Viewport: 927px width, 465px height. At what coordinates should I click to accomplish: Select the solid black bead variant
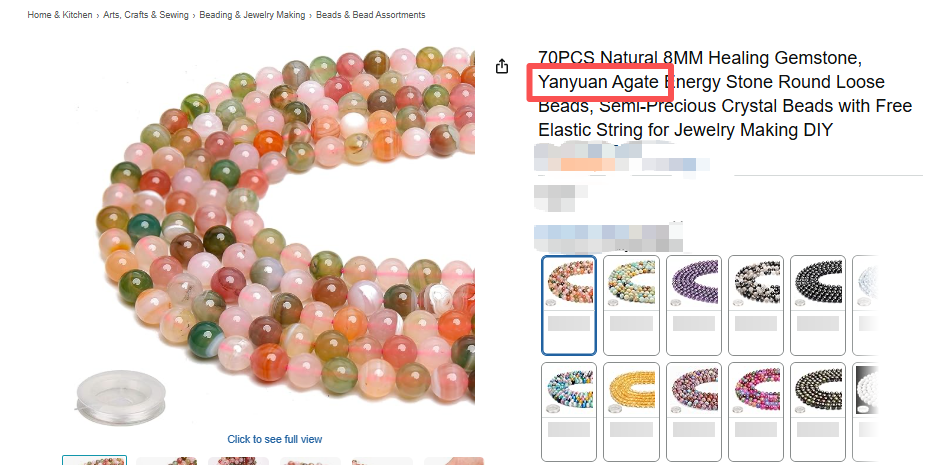coord(818,305)
